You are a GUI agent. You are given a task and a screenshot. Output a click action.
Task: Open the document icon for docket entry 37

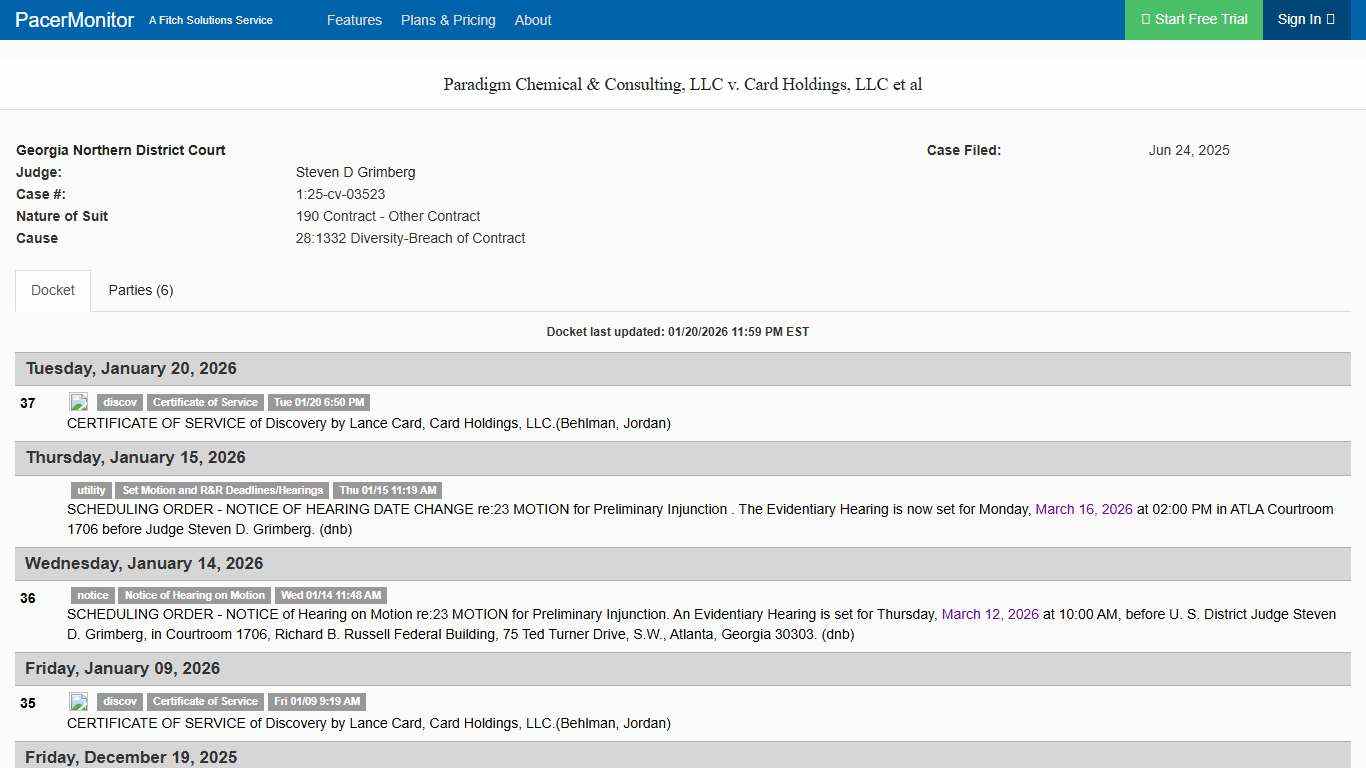tap(78, 402)
